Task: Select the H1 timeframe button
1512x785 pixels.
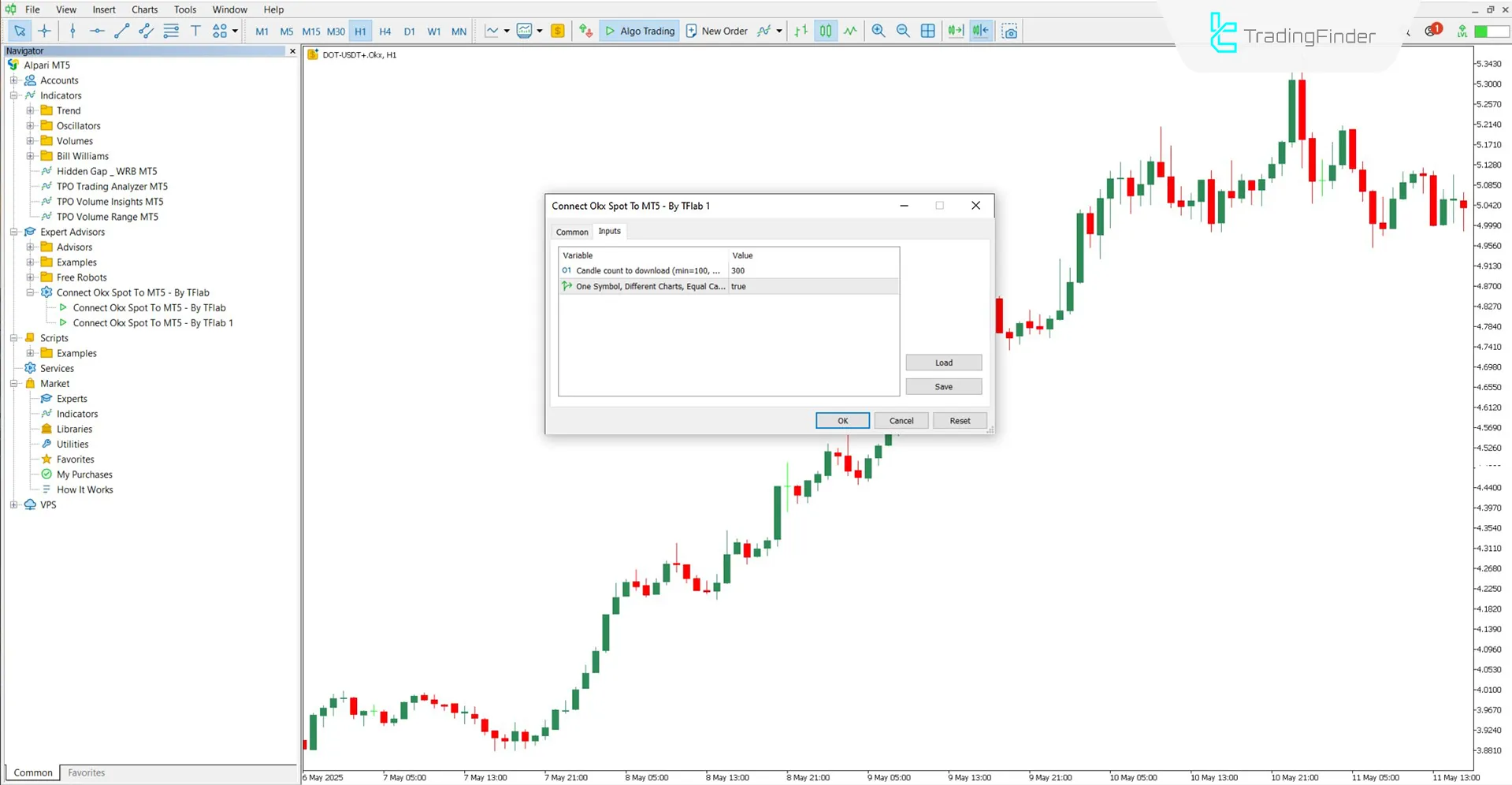Action: [x=360, y=32]
